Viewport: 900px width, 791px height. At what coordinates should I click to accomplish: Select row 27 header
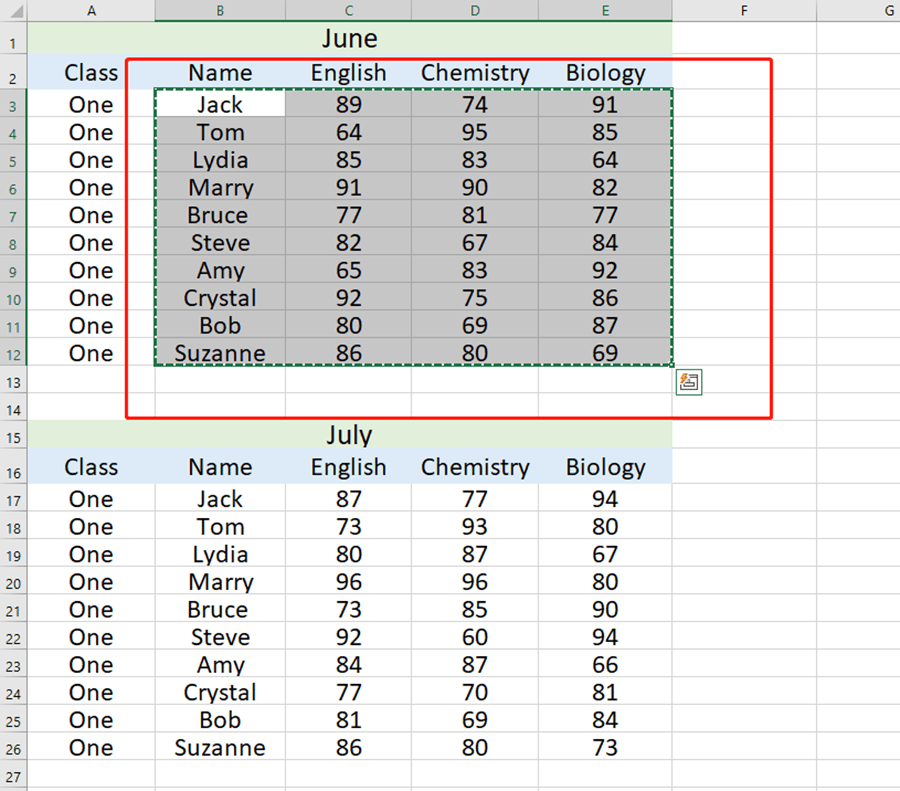13,774
